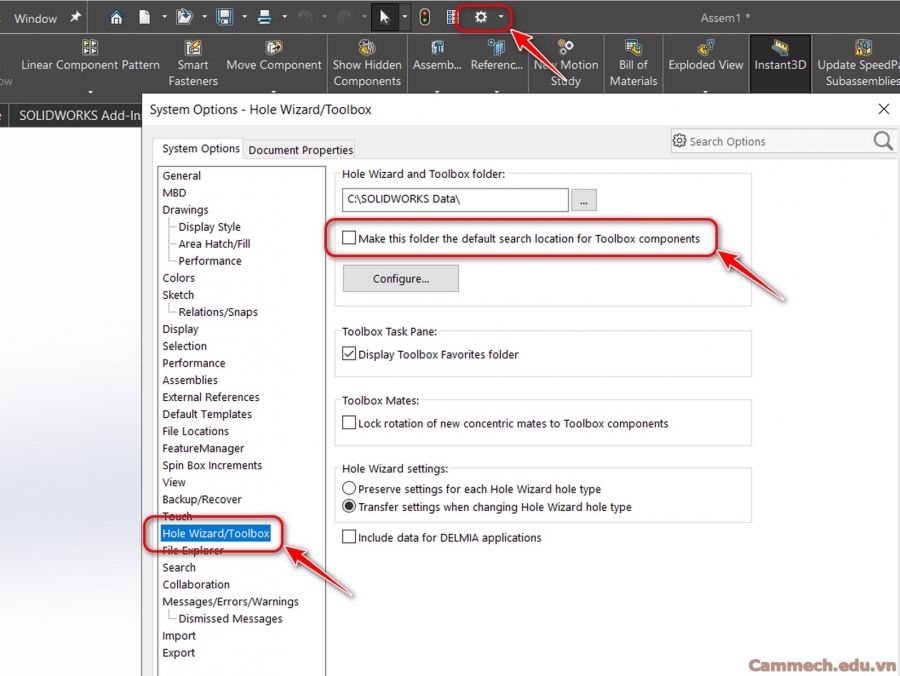Select MBD in the options list

(174, 193)
